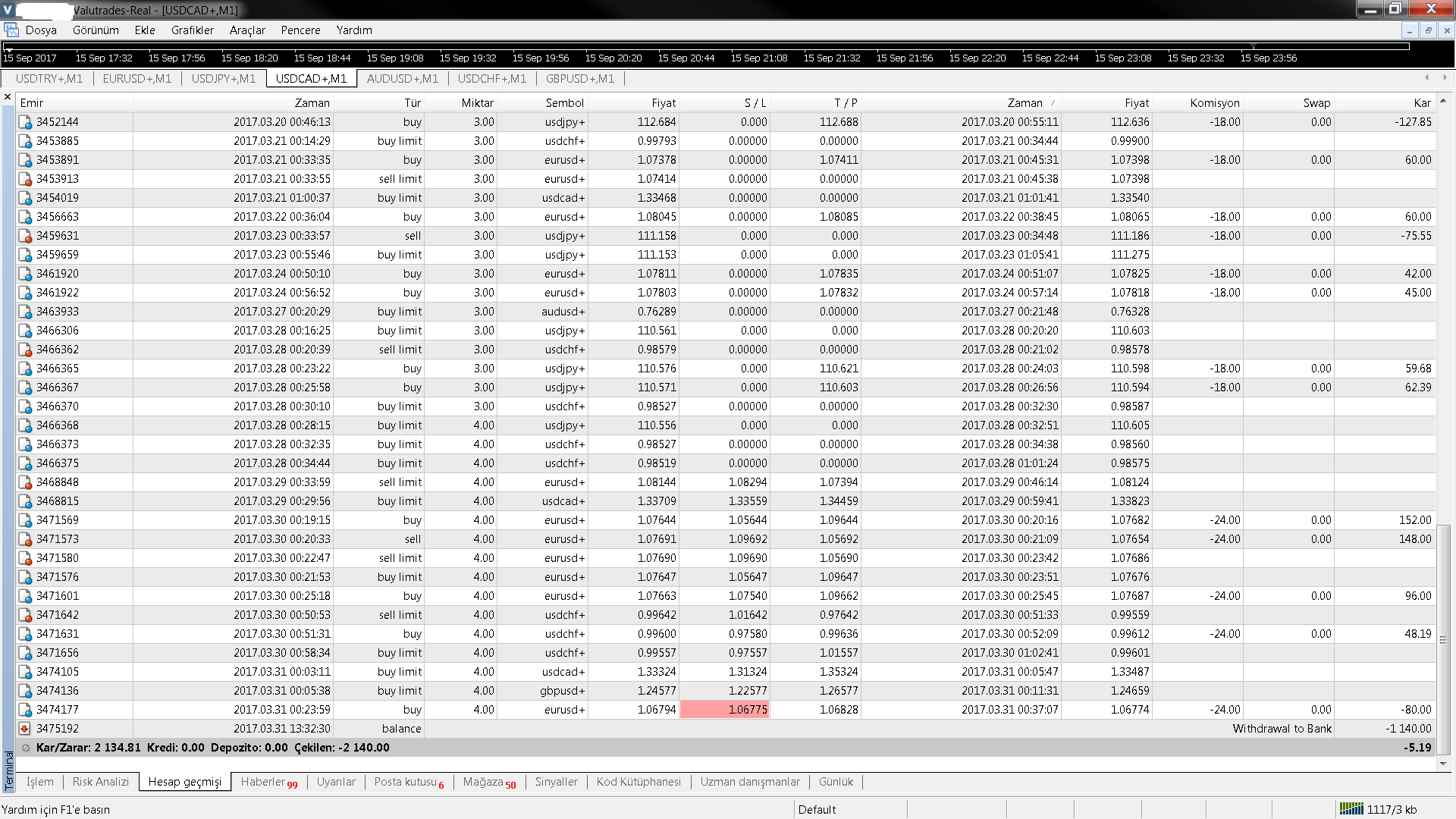This screenshot has height=819, width=1456.
Task: Switch to the AUDUSD+,M1 chart tab
Action: click(x=403, y=79)
